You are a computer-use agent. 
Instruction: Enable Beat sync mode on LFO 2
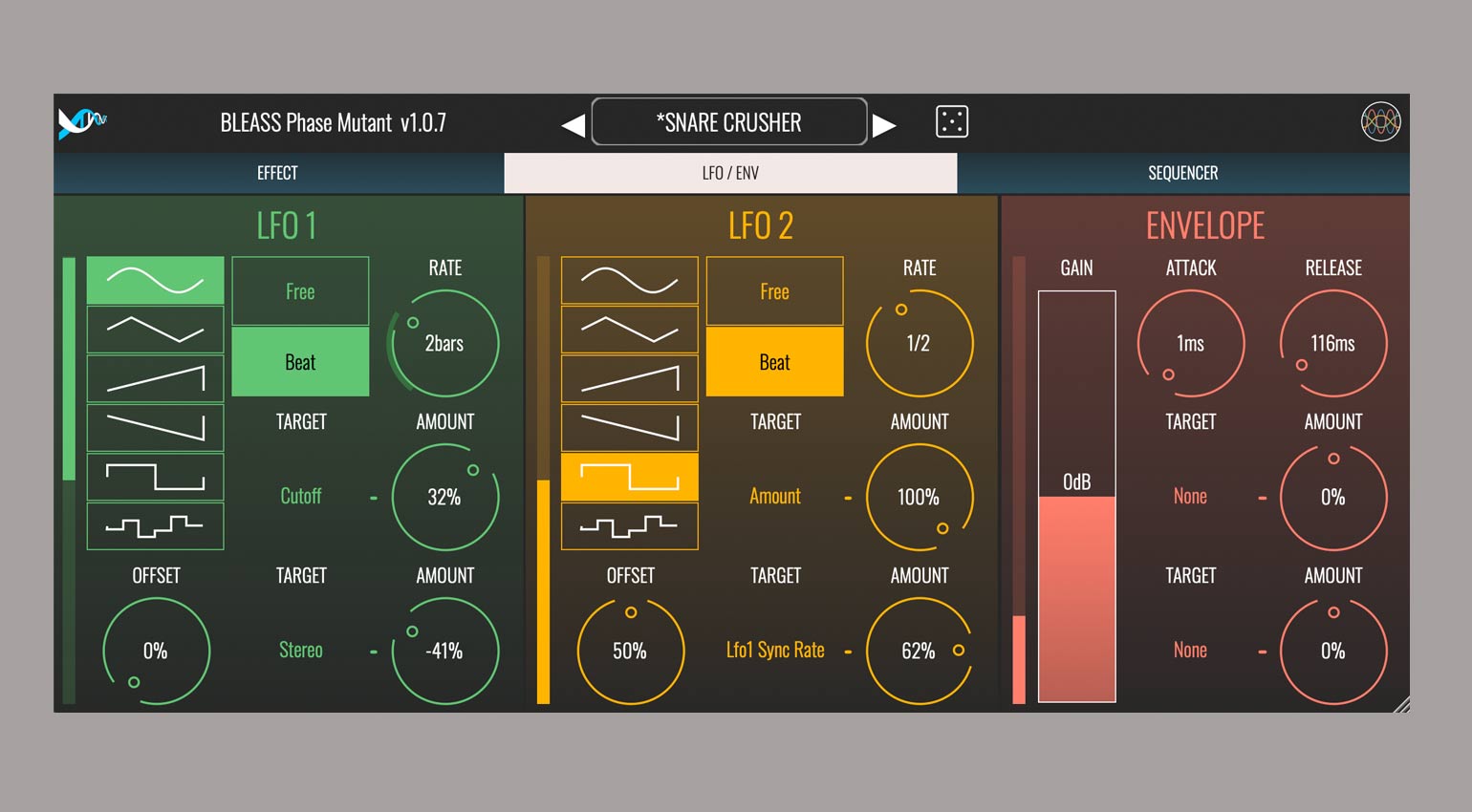(774, 362)
